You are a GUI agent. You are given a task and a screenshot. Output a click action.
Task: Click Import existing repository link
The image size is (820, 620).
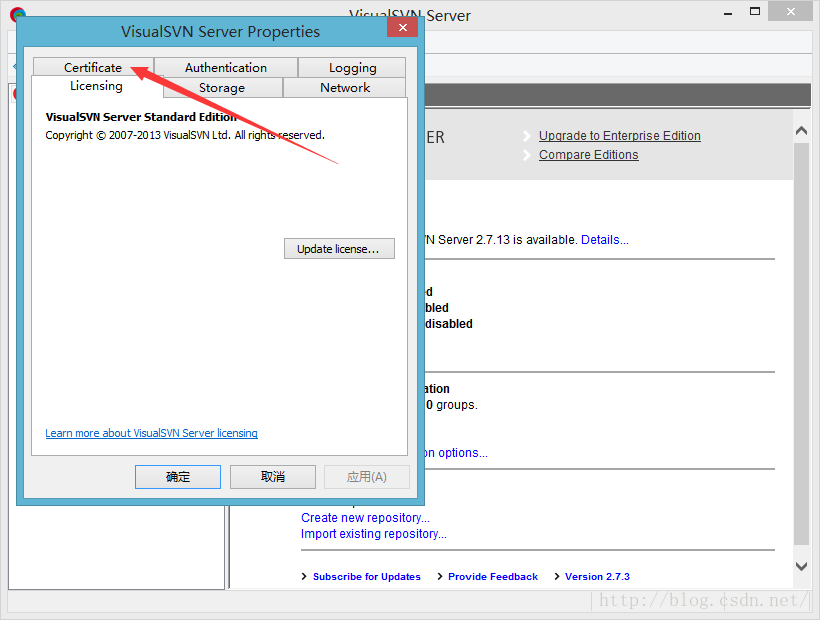click(373, 534)
